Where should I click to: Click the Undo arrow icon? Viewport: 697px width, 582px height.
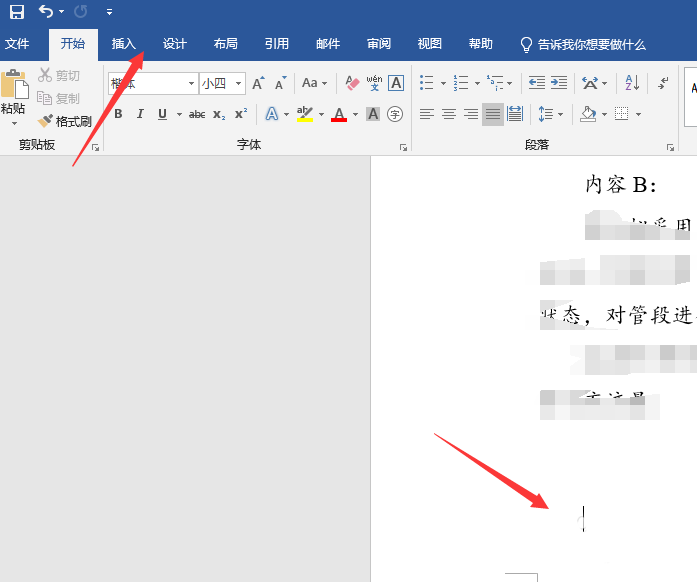[46, 12]
